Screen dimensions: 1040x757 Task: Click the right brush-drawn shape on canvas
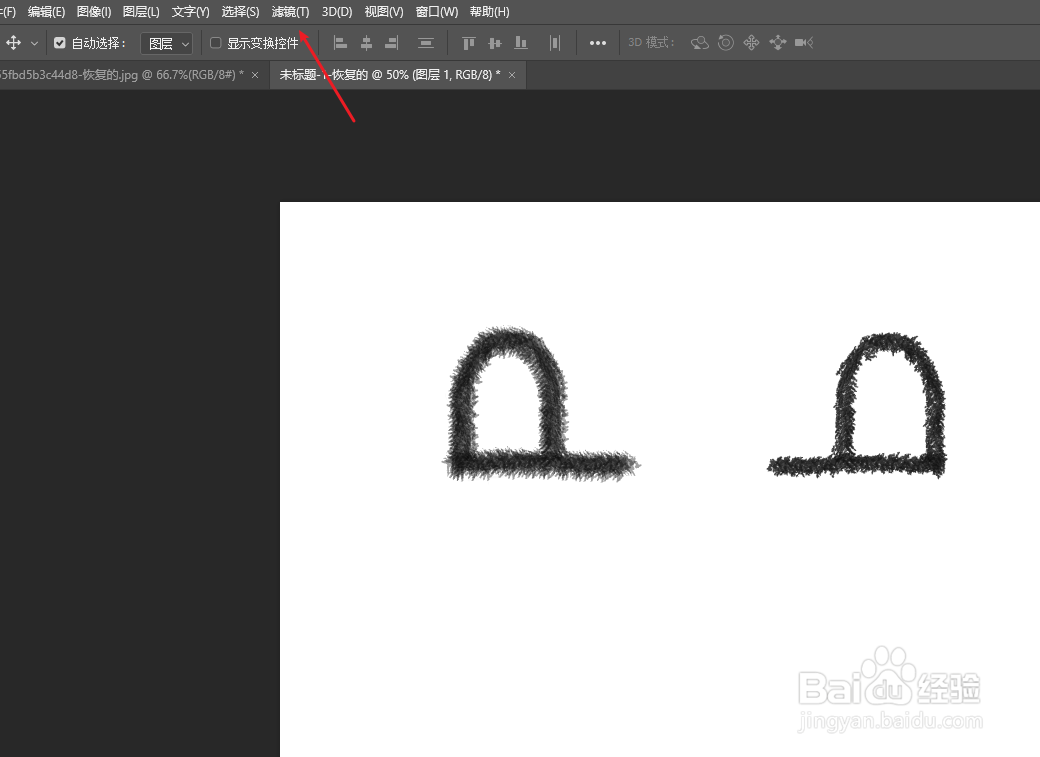click(x=857, y=405)
